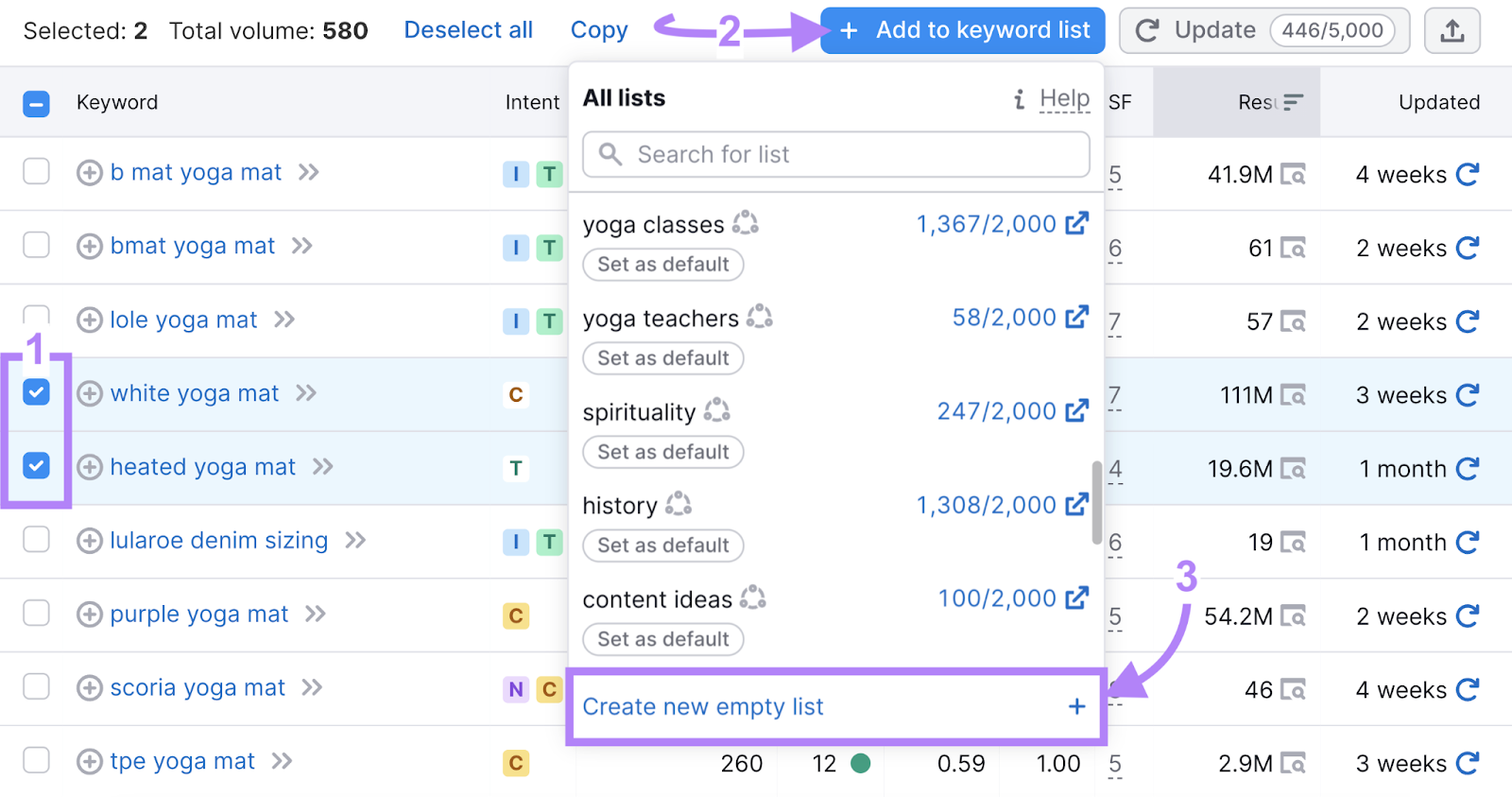Check the bmat yoga mat checkbox
The height and width of the screenshot is (797, 1512).
coord(36,245)
